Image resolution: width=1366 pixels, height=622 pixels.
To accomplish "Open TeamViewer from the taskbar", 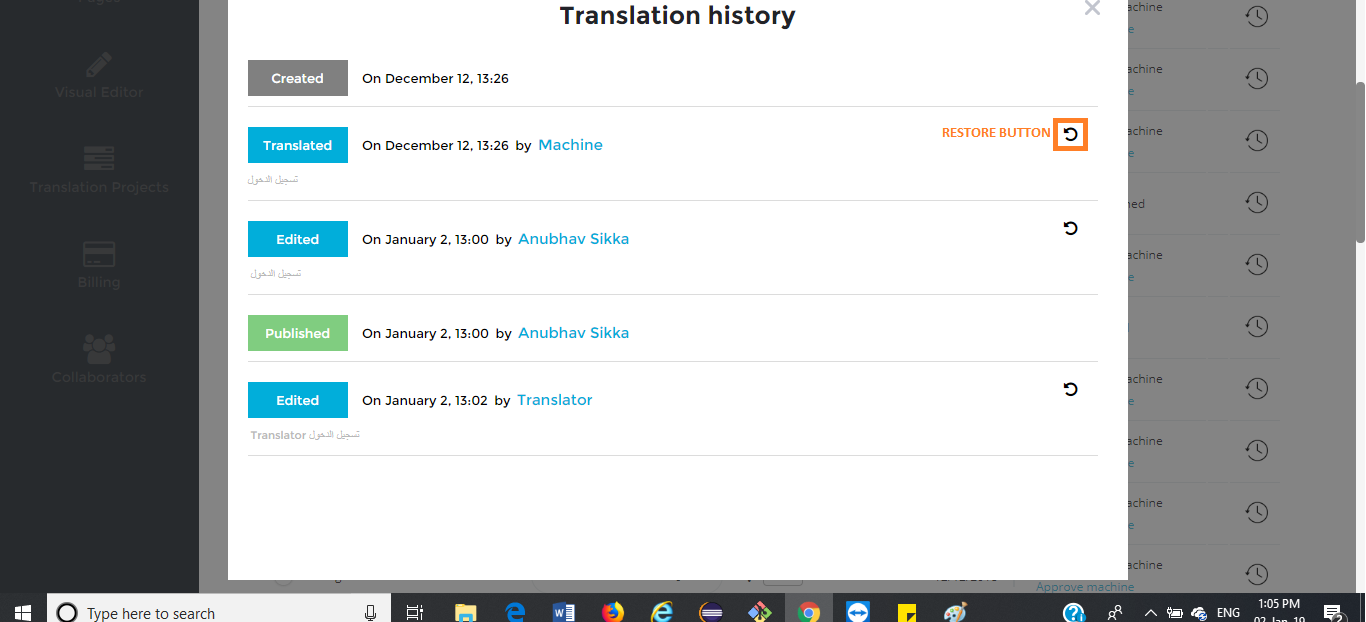I will (858, 612).
